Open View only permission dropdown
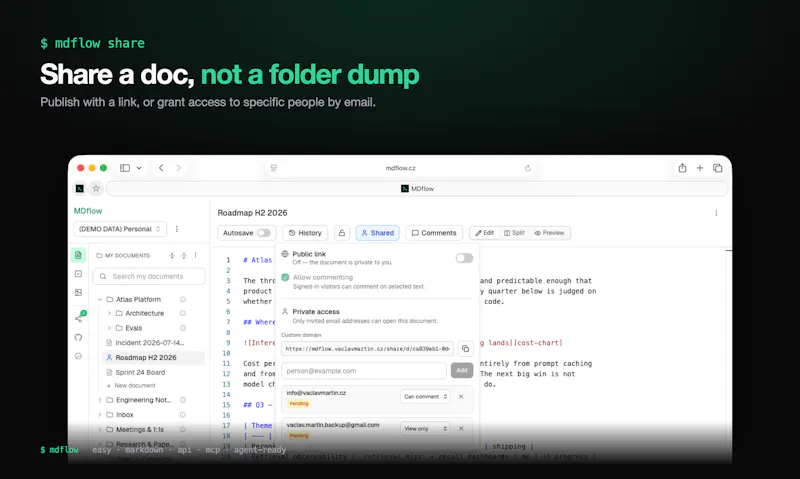This screenshot has width=800, height=479. point(425,428)
